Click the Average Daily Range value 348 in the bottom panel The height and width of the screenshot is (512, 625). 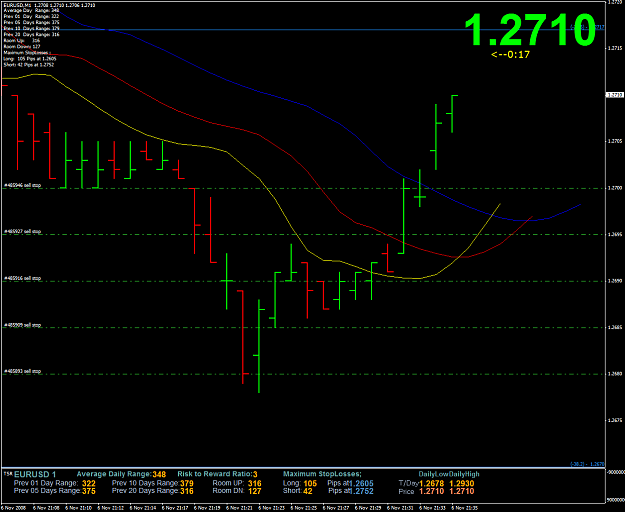pyautogui.click(x=159, y=474)
